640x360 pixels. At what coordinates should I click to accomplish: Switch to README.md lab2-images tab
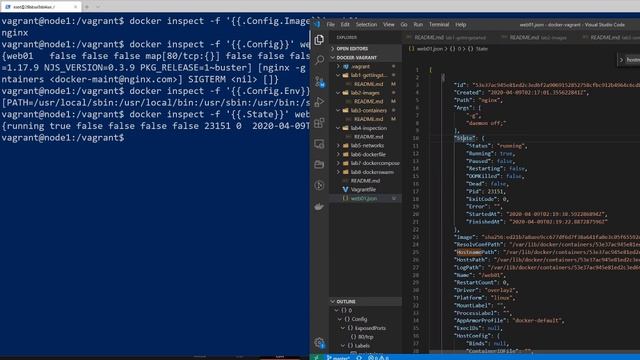(538, 37)
